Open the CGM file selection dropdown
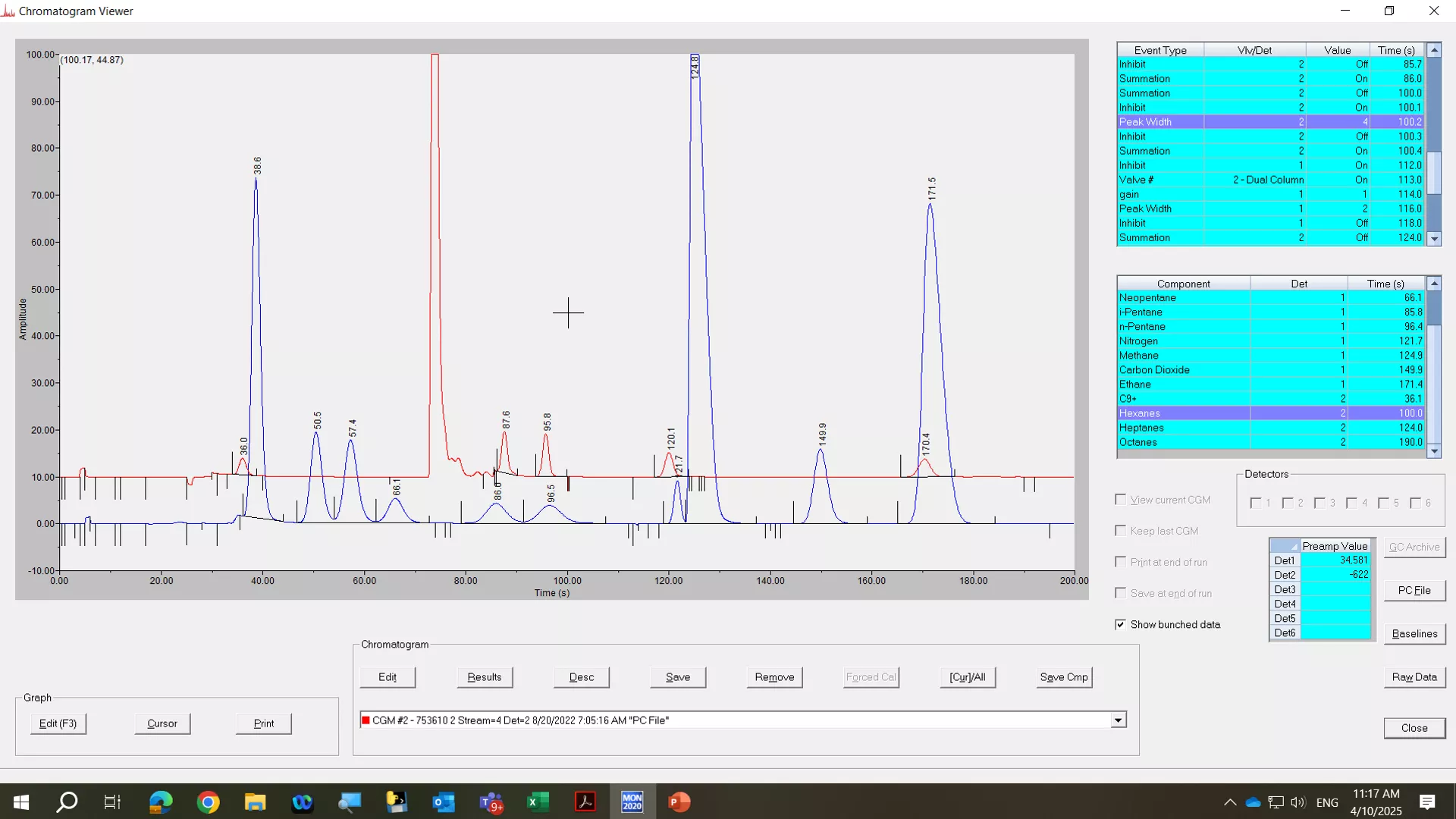The height and width of the screenshot is (819, 1456). pos(1119,720)
